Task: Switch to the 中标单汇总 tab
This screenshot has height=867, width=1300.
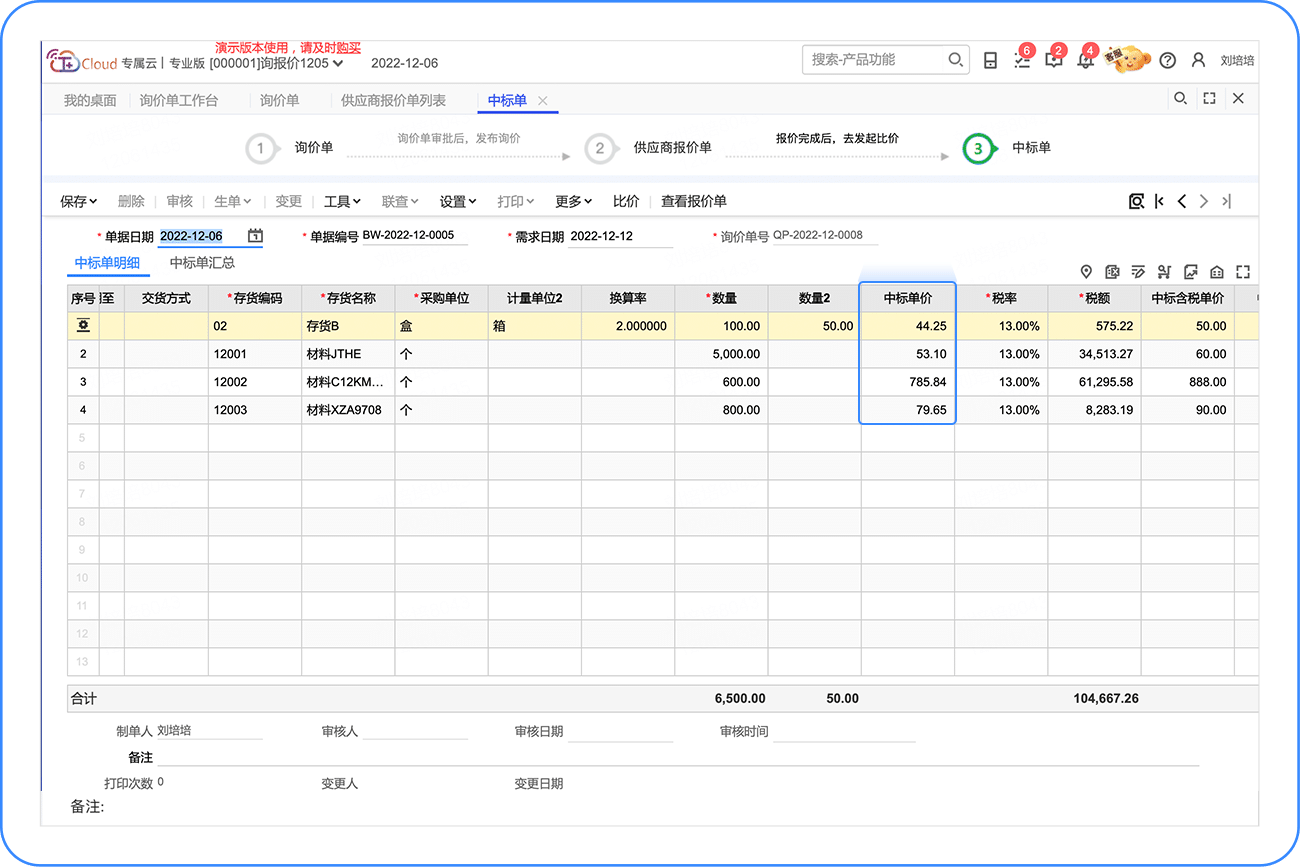Action: [202, 263]
